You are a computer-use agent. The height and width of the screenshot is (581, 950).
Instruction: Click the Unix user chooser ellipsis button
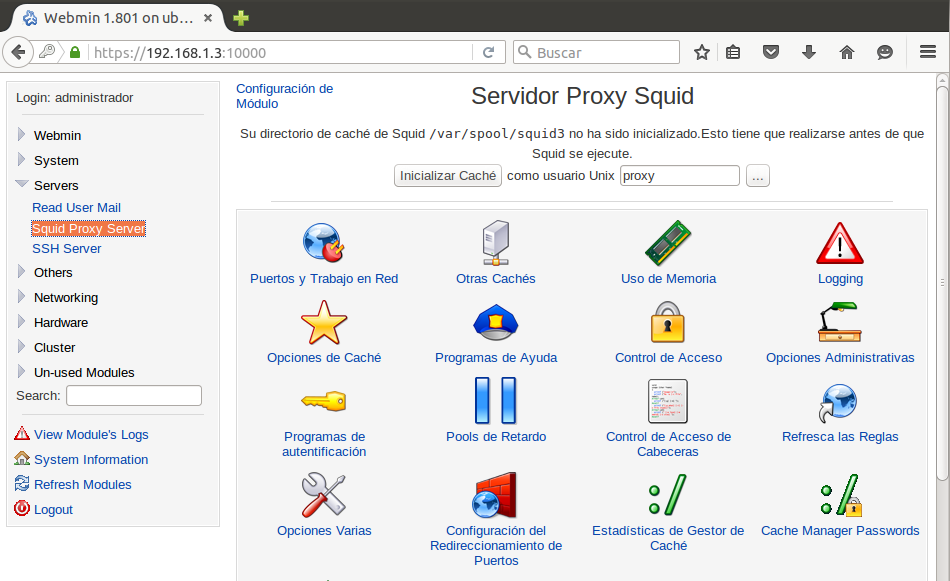point(757,176)
